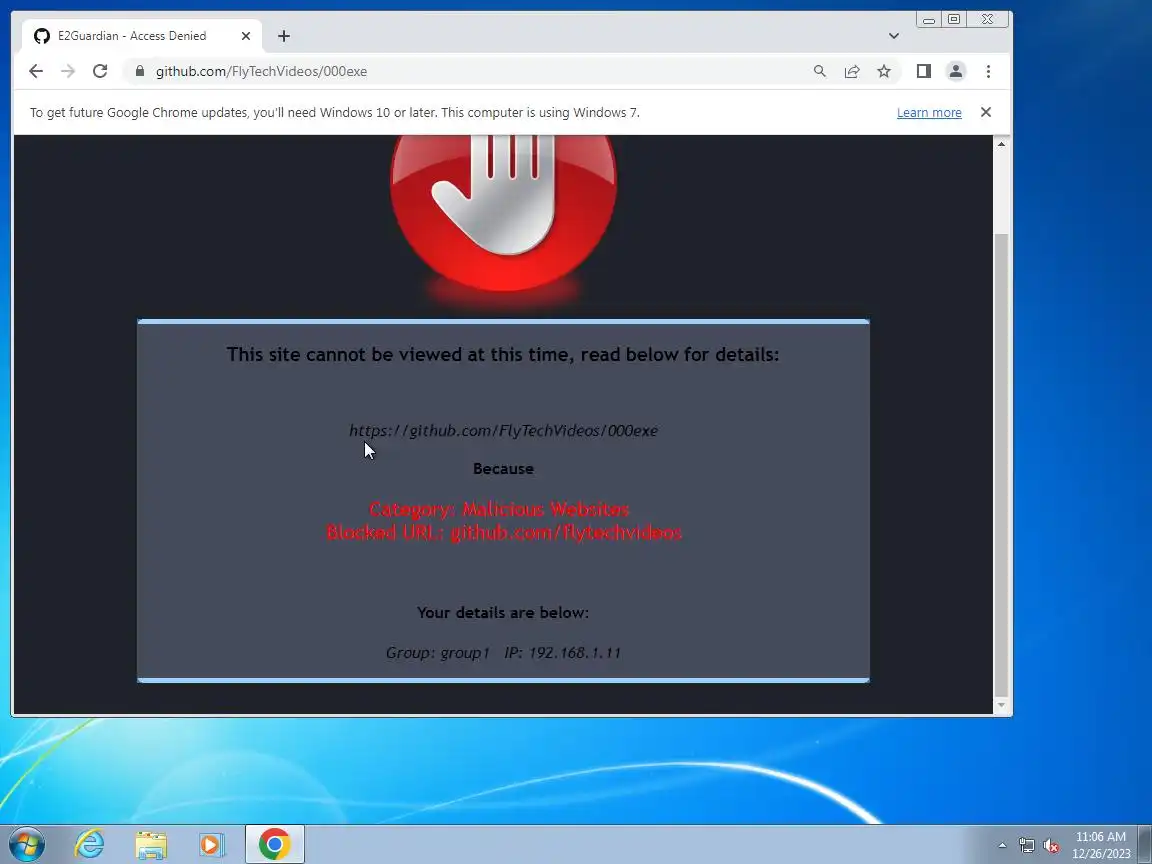Go back using the browser back arrow
This screenshot has height=864, width=1152.
click(x=35, y=71)
